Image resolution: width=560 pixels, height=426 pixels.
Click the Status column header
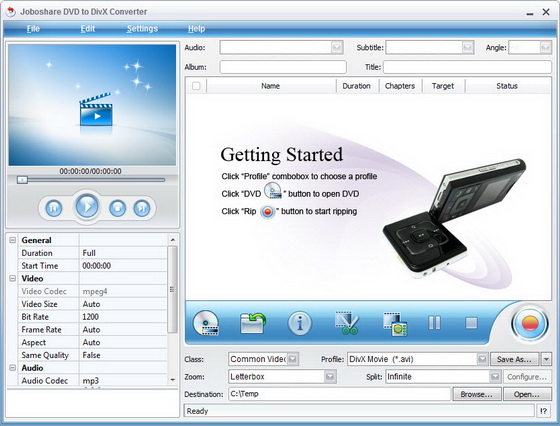507,86
